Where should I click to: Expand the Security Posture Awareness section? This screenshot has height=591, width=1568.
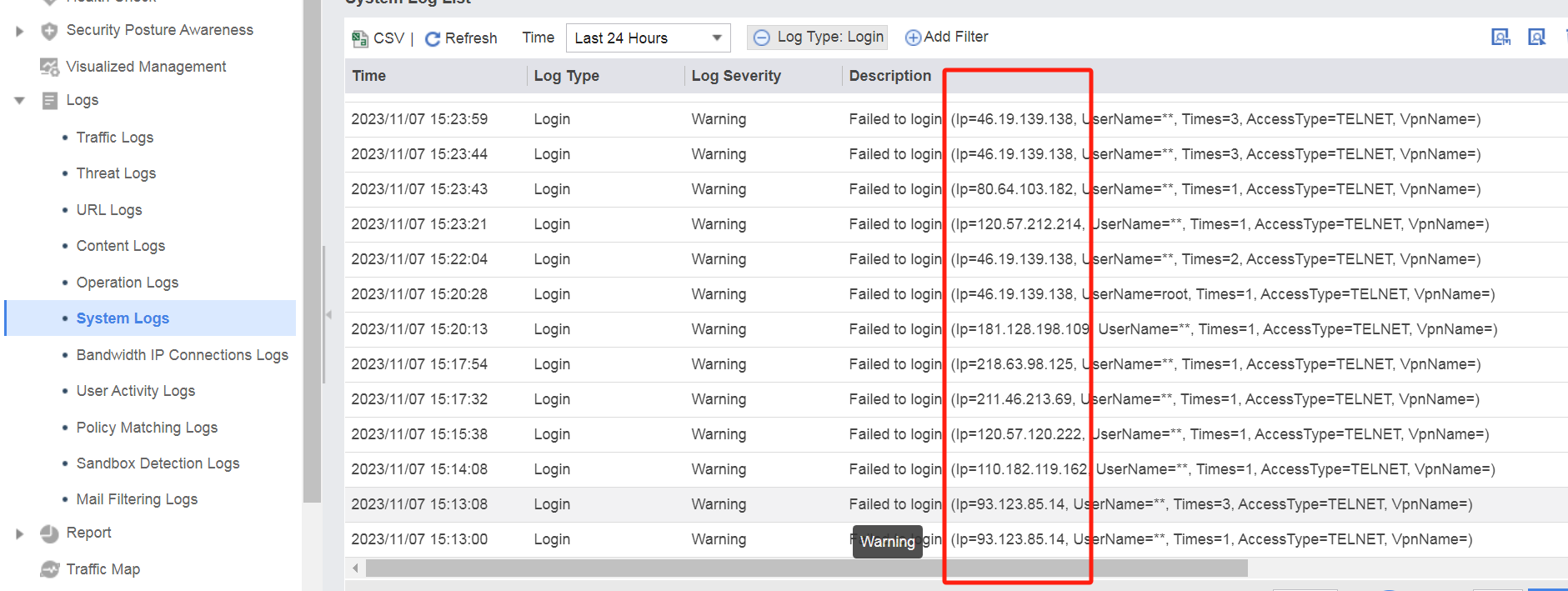pos(19,31)
